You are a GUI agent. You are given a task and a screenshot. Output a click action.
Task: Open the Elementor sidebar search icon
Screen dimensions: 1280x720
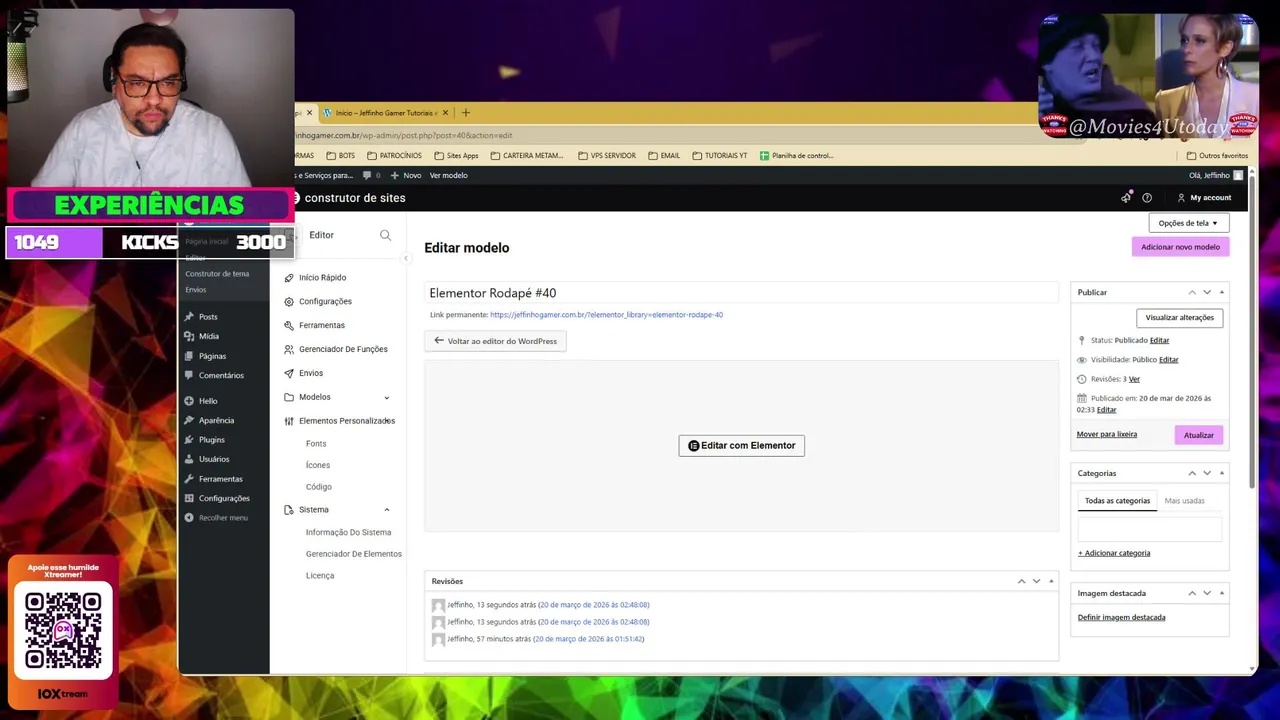(385, 235)
